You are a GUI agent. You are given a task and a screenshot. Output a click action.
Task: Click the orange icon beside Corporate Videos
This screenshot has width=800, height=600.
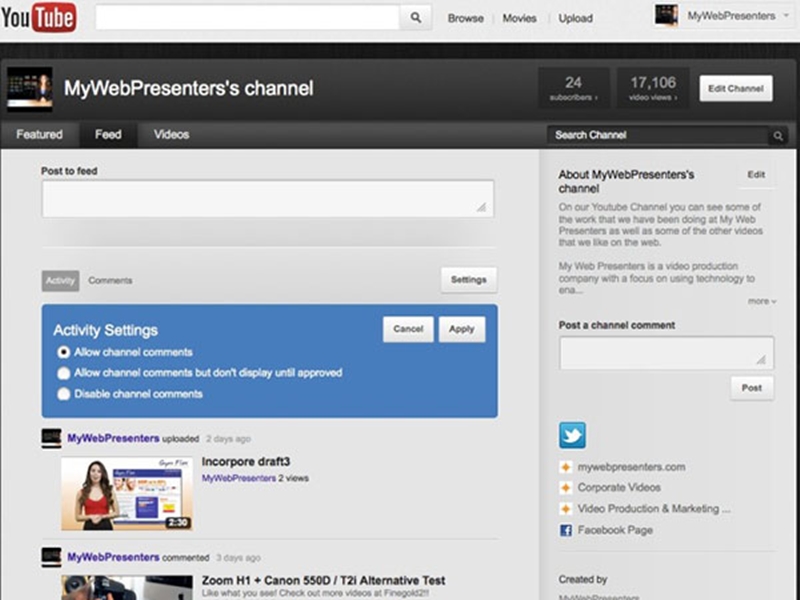coord(565,488)
